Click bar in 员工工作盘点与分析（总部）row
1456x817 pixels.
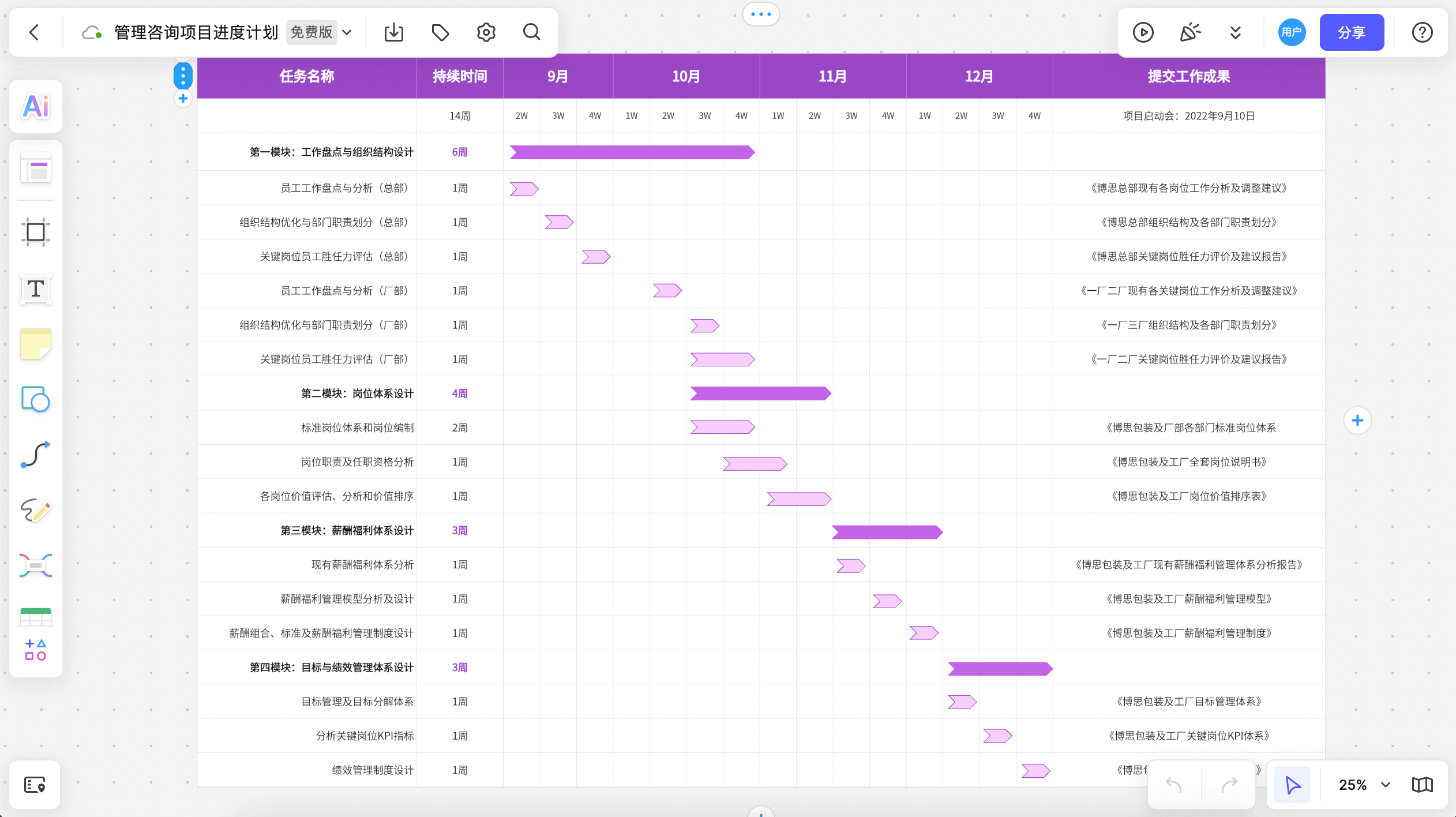click(524, 189)
